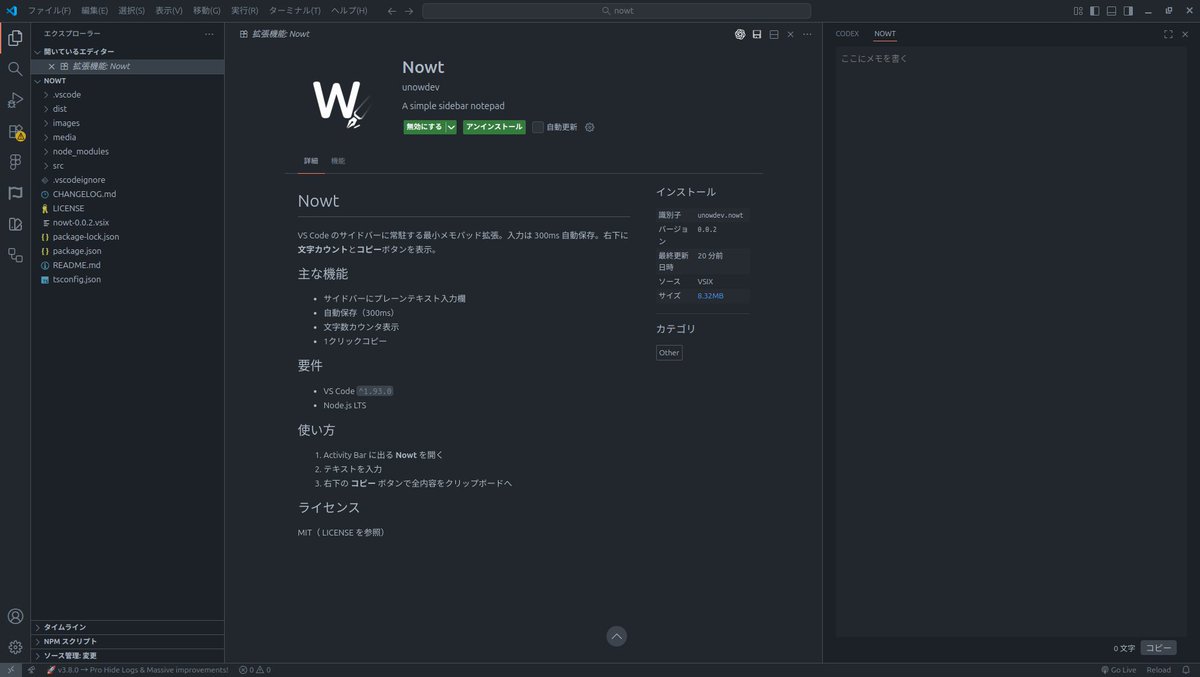Click the save disk icon in editor toolbar
This screenshot has width=1200, height=677.
coord(757,34)
